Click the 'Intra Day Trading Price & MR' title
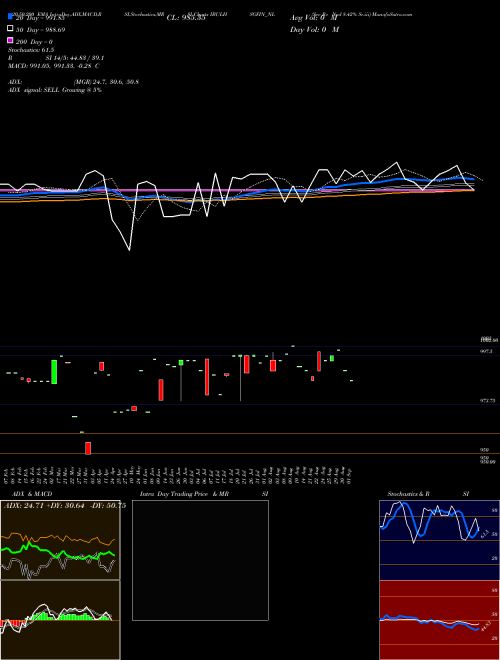The image size is (500, 660). (184, 494)
